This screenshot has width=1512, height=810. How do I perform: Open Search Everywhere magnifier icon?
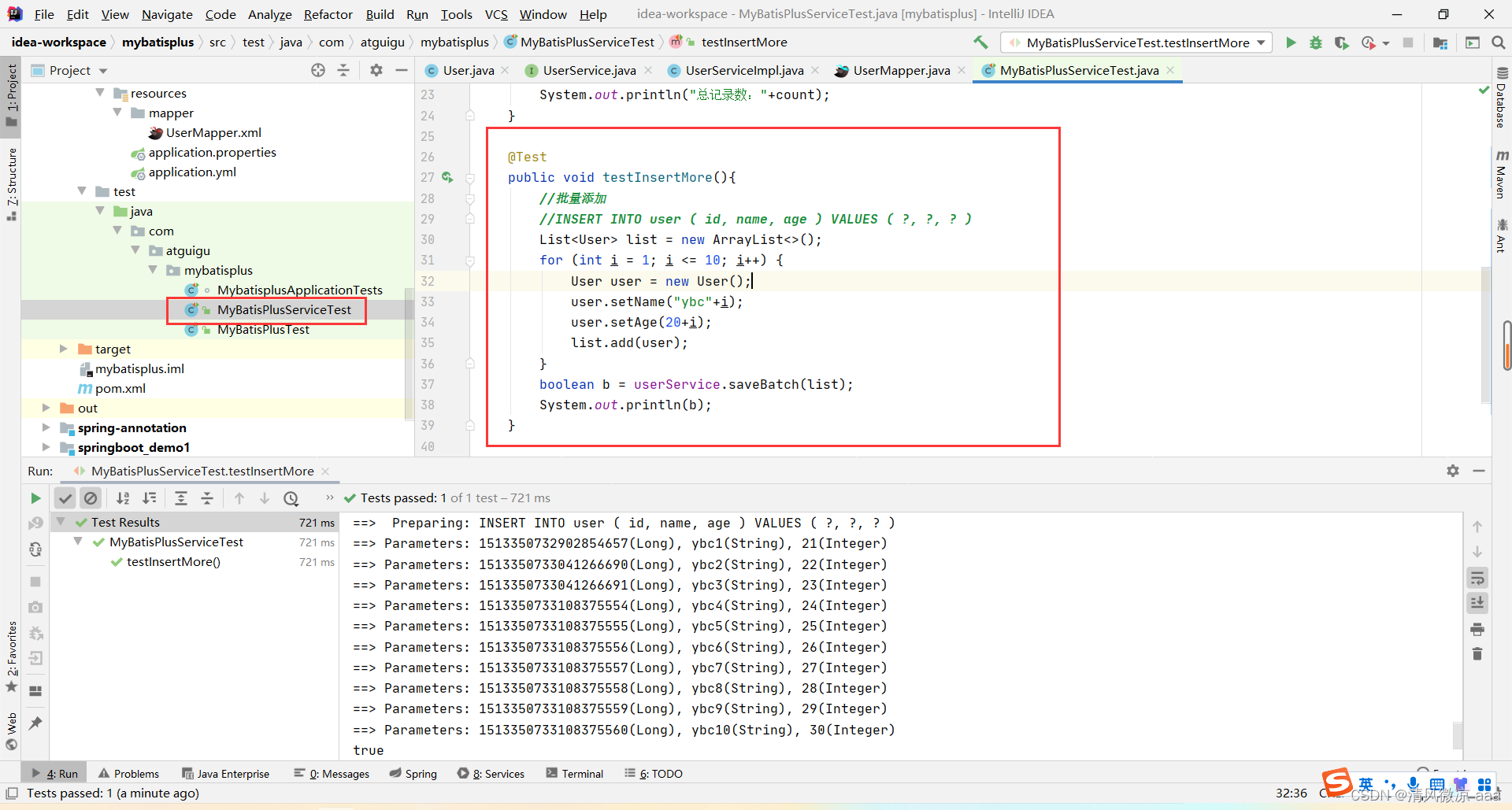click(1499, 43)
